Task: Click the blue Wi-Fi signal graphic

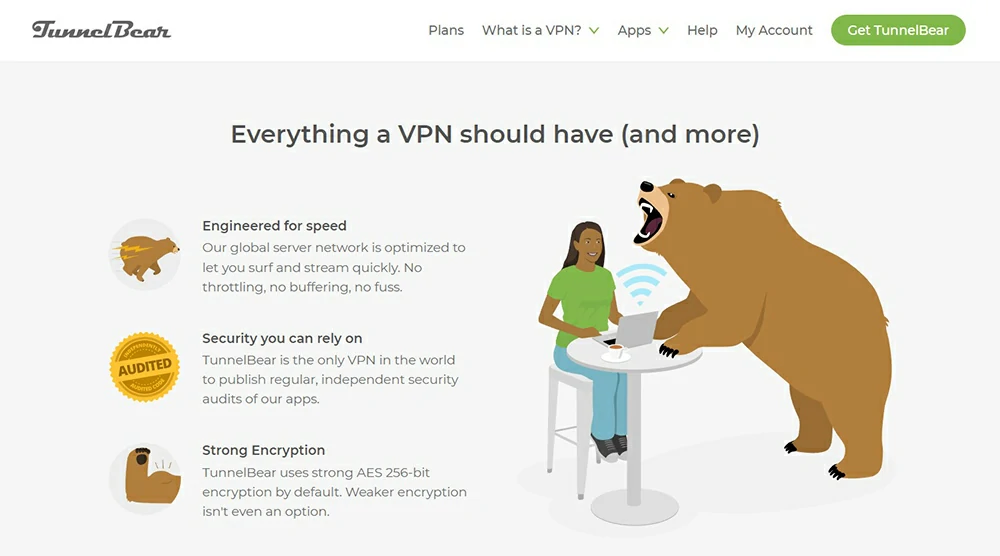Action: [641, 282]
